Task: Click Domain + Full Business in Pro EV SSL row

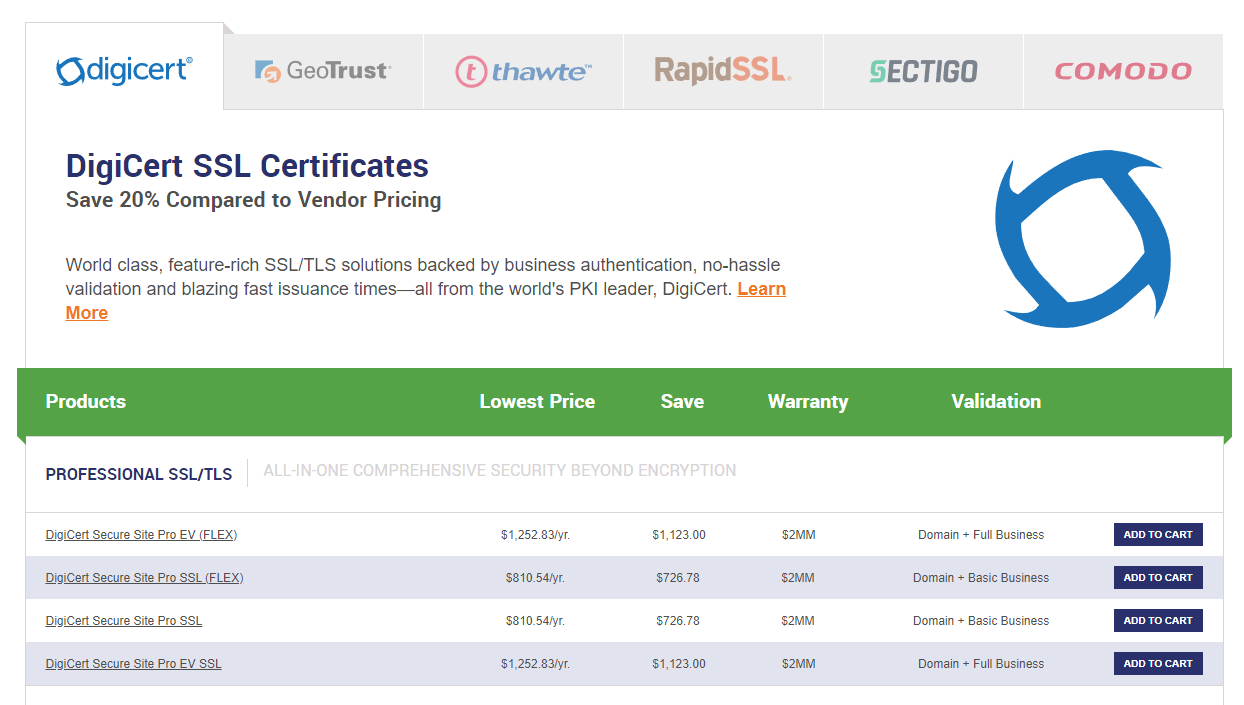Action: (x=981, y=664)
